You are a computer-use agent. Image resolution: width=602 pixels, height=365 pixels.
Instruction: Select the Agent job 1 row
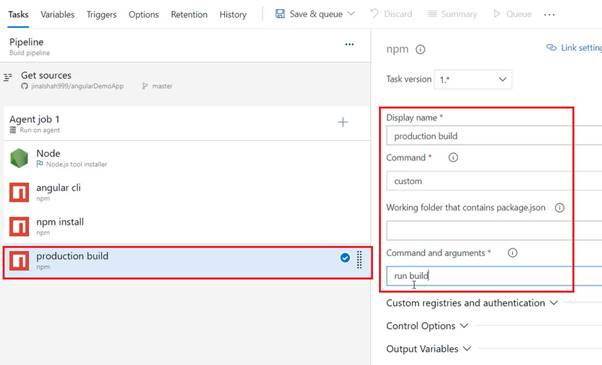coord(187,124)
